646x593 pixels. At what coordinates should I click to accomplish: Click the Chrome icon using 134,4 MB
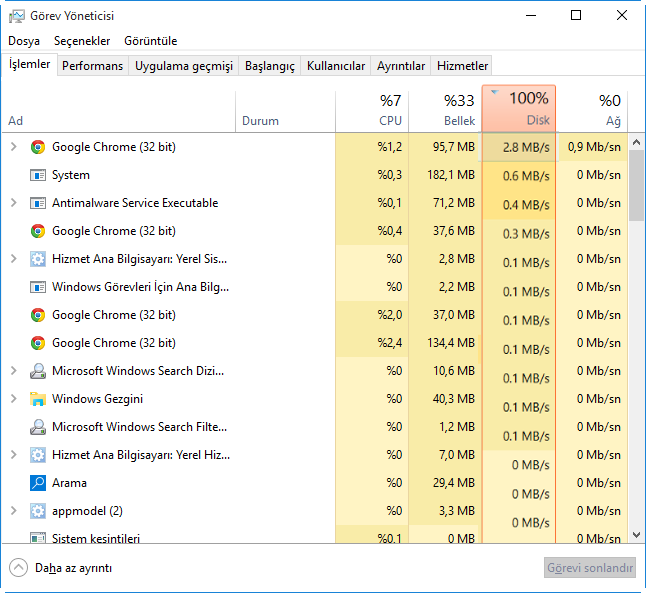tap(38, 343)
